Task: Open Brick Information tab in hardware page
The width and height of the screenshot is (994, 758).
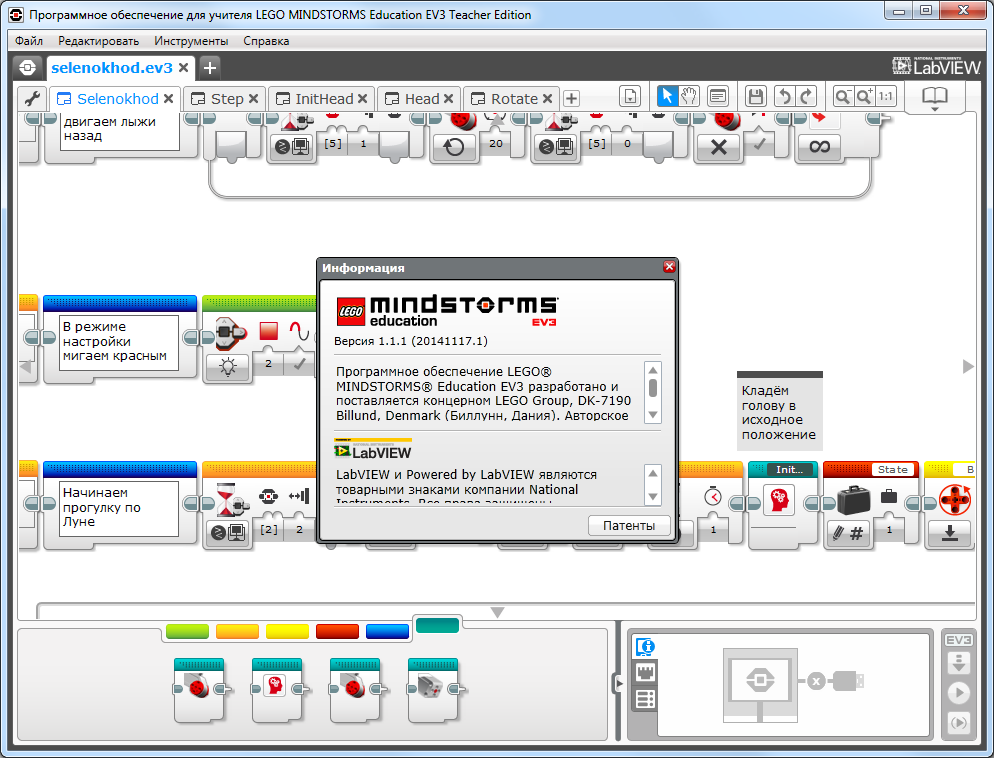Action: tap(645, 647)
